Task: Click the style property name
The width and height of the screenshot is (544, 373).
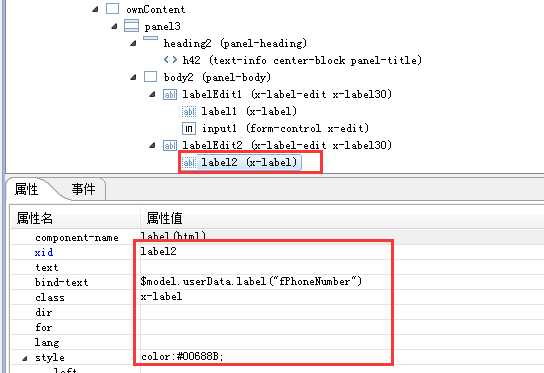Action: (50, 357)
